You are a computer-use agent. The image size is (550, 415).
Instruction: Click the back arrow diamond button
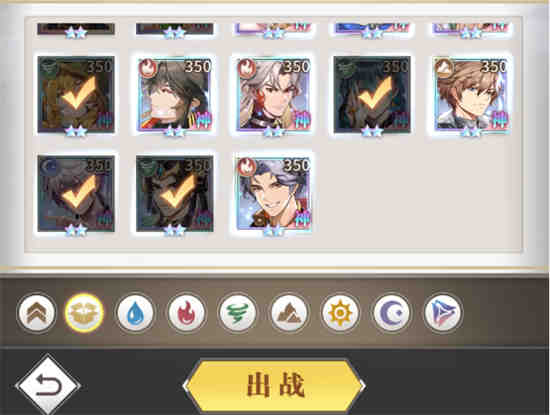(x=48, y=385)
